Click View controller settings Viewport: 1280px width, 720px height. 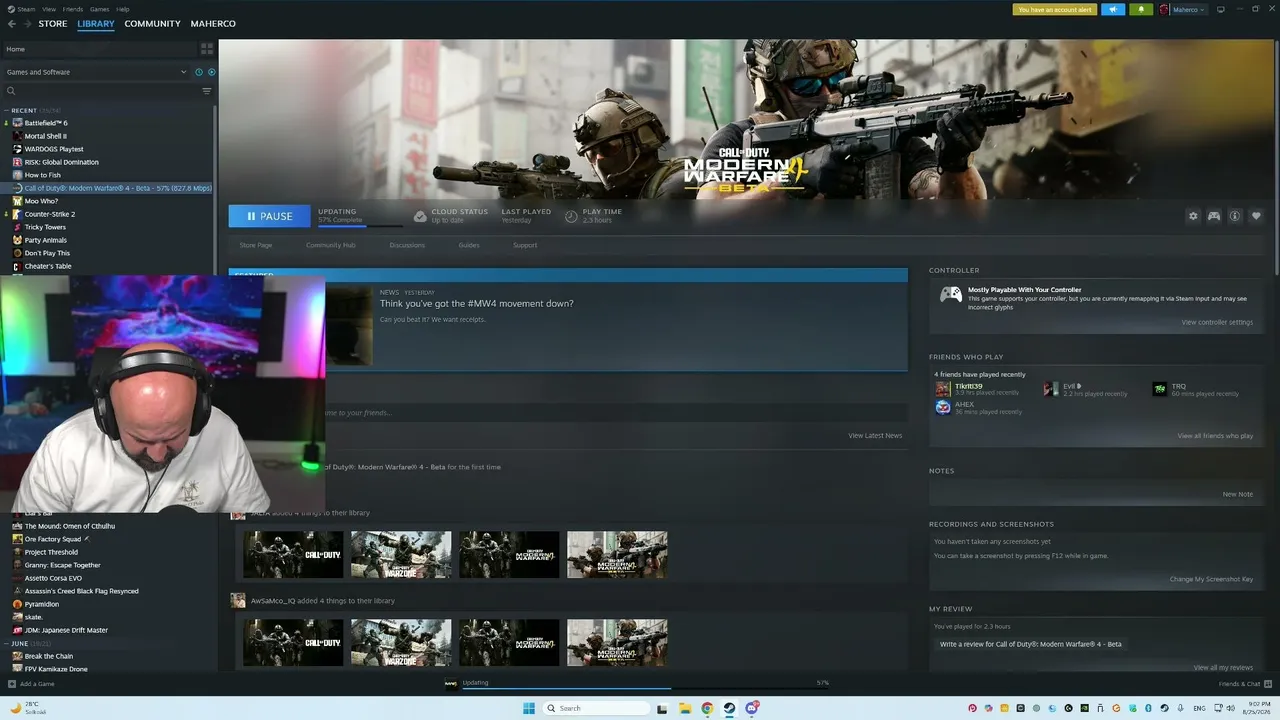1216,322
